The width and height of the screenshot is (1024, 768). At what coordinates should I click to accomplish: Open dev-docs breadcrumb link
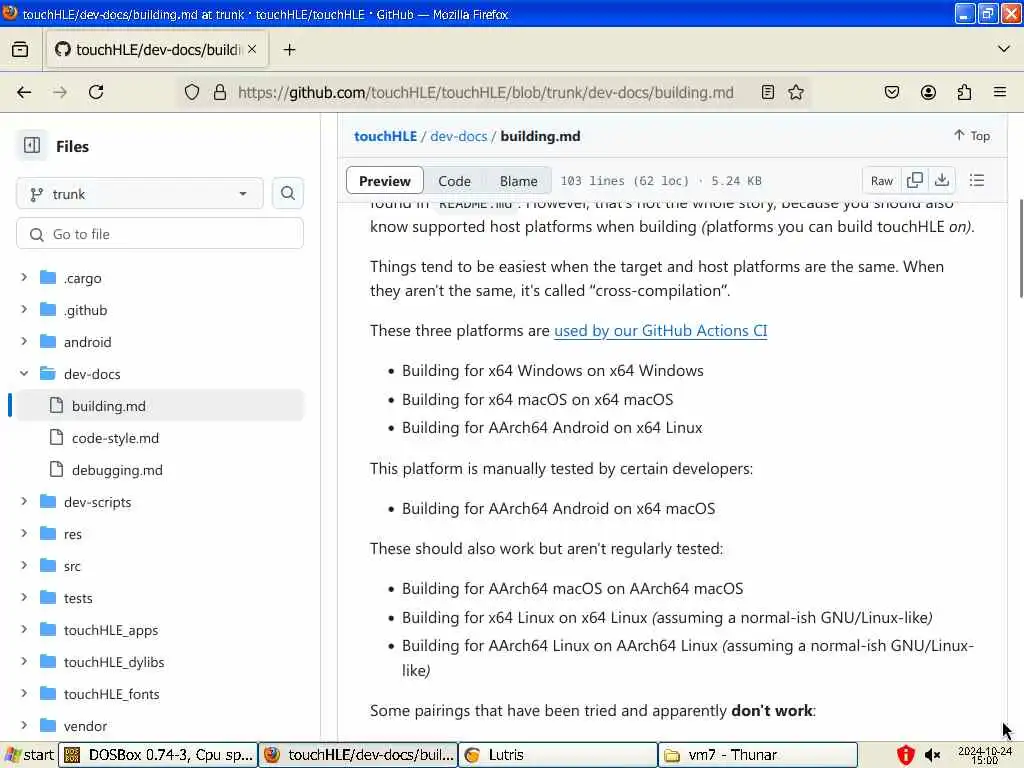[458, 136]
